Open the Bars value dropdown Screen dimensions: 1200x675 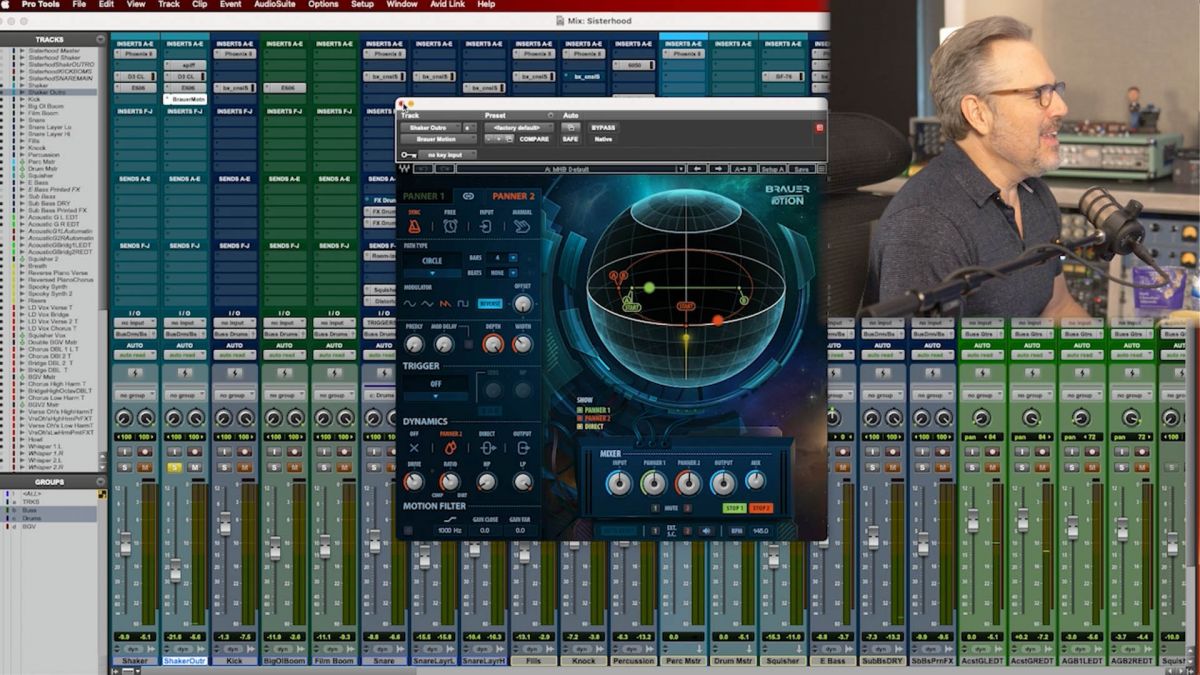click(513, 258)
